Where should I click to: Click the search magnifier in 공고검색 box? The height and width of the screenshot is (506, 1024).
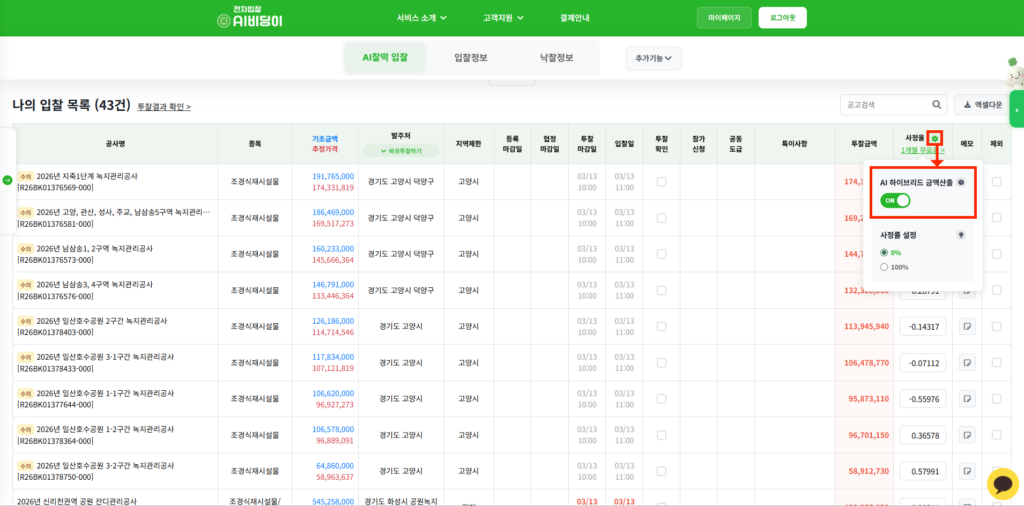pyautogui.click(x=937, y=104)
